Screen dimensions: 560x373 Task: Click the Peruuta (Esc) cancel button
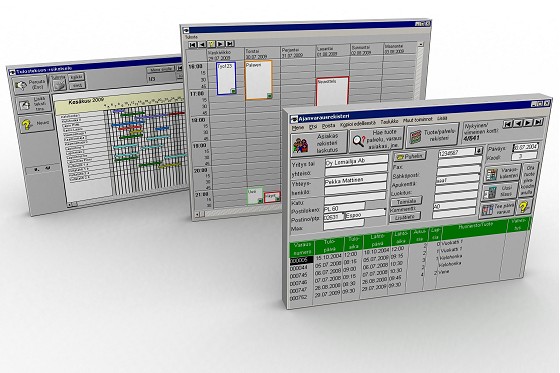[x=30, y=86]
